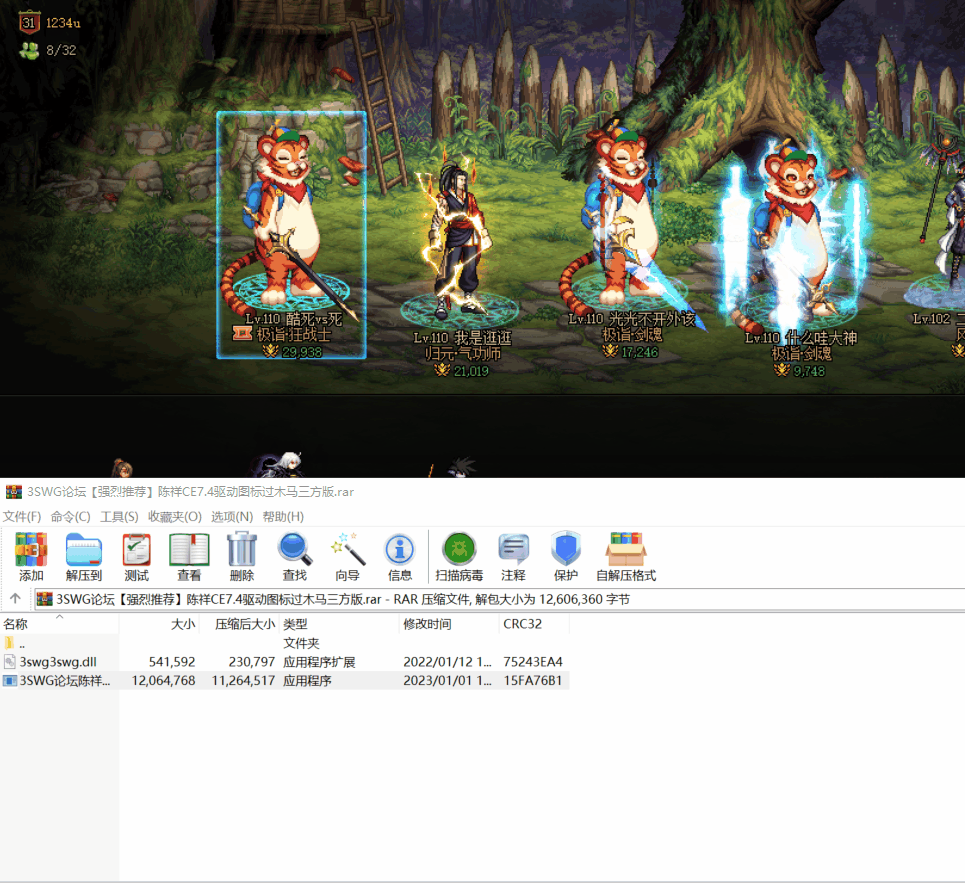
Task: Click the WinRAR icon in title bar
Action: pyautogui.click(x=14, y=492)
